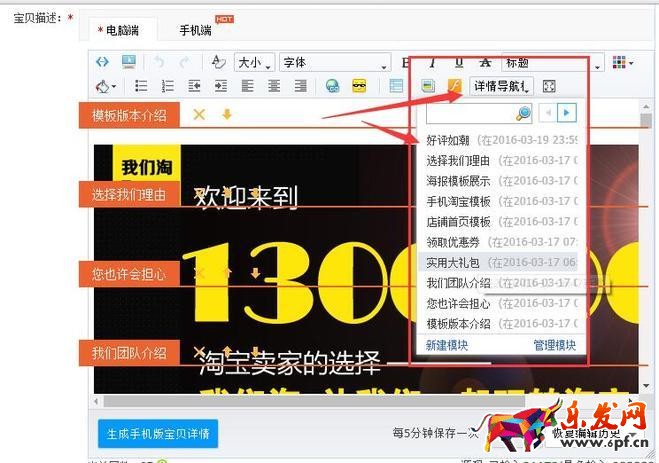This screenshot has width=659, height=463.
Task: Toggle the fullscreen editor icon
Action: pos(549,86)
